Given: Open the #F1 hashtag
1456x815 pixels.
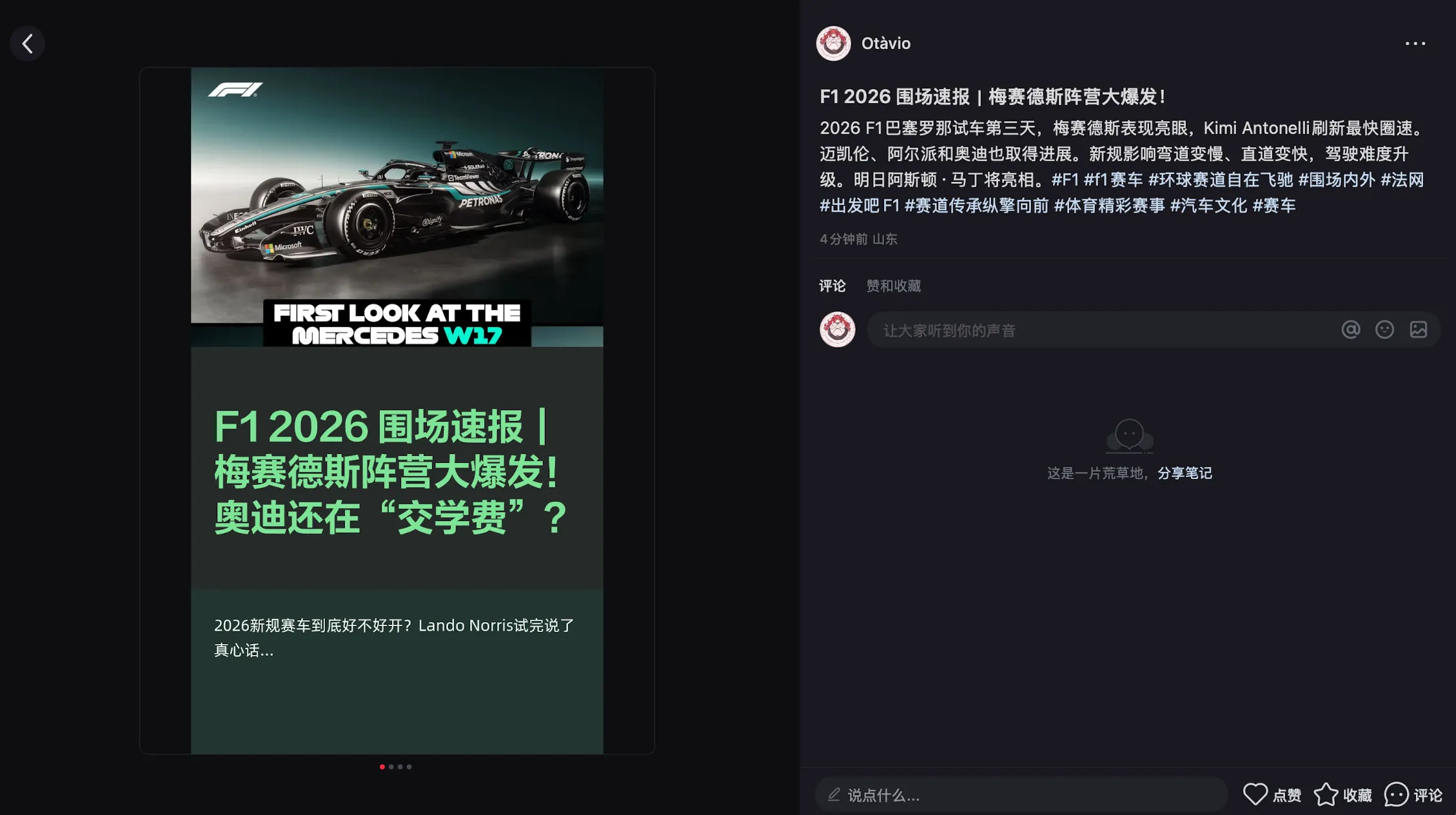Looking at the screenshot, I should coord(1065,180).
